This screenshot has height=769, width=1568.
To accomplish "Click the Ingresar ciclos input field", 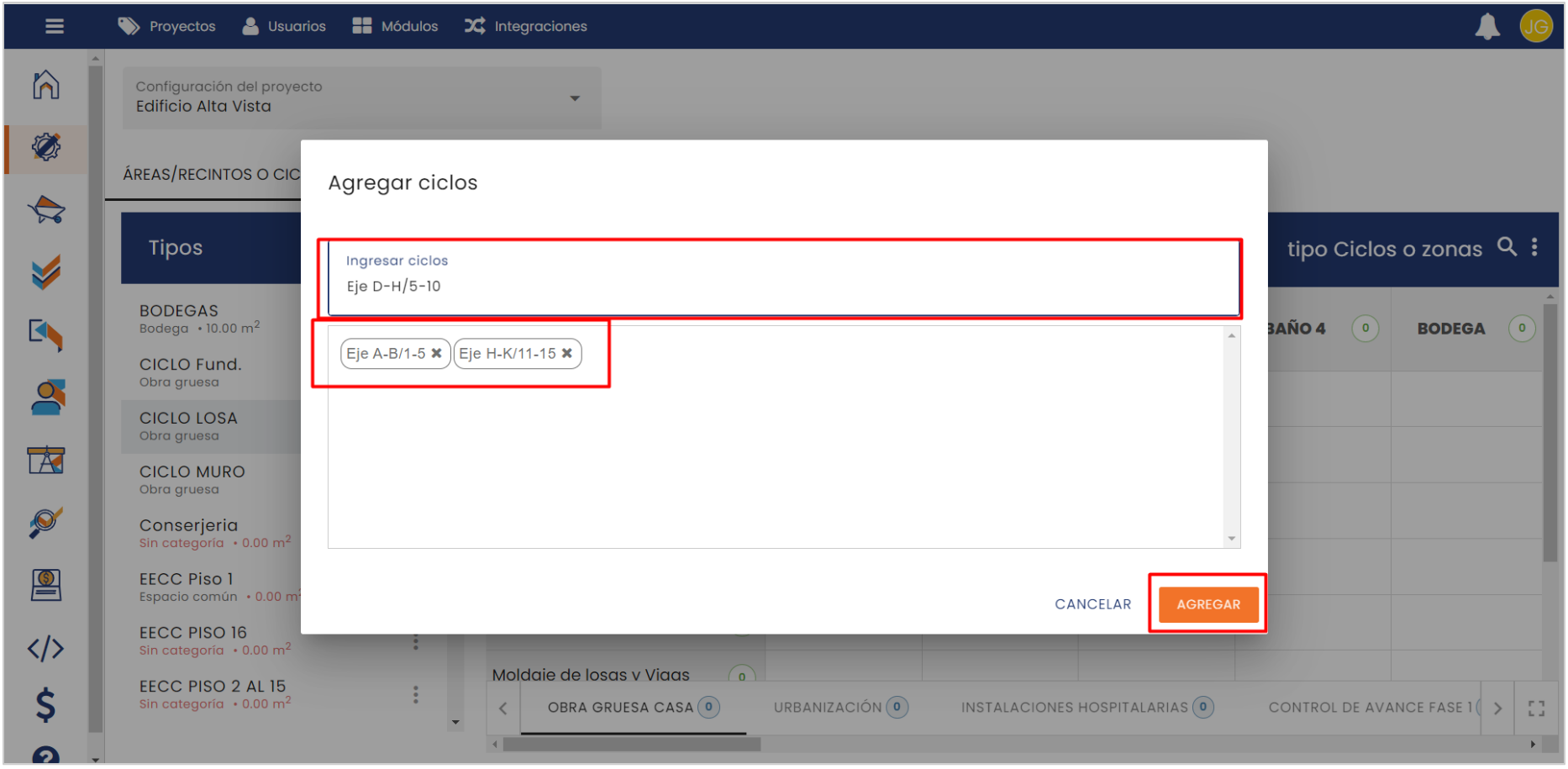I will click(x=782, y=286).
